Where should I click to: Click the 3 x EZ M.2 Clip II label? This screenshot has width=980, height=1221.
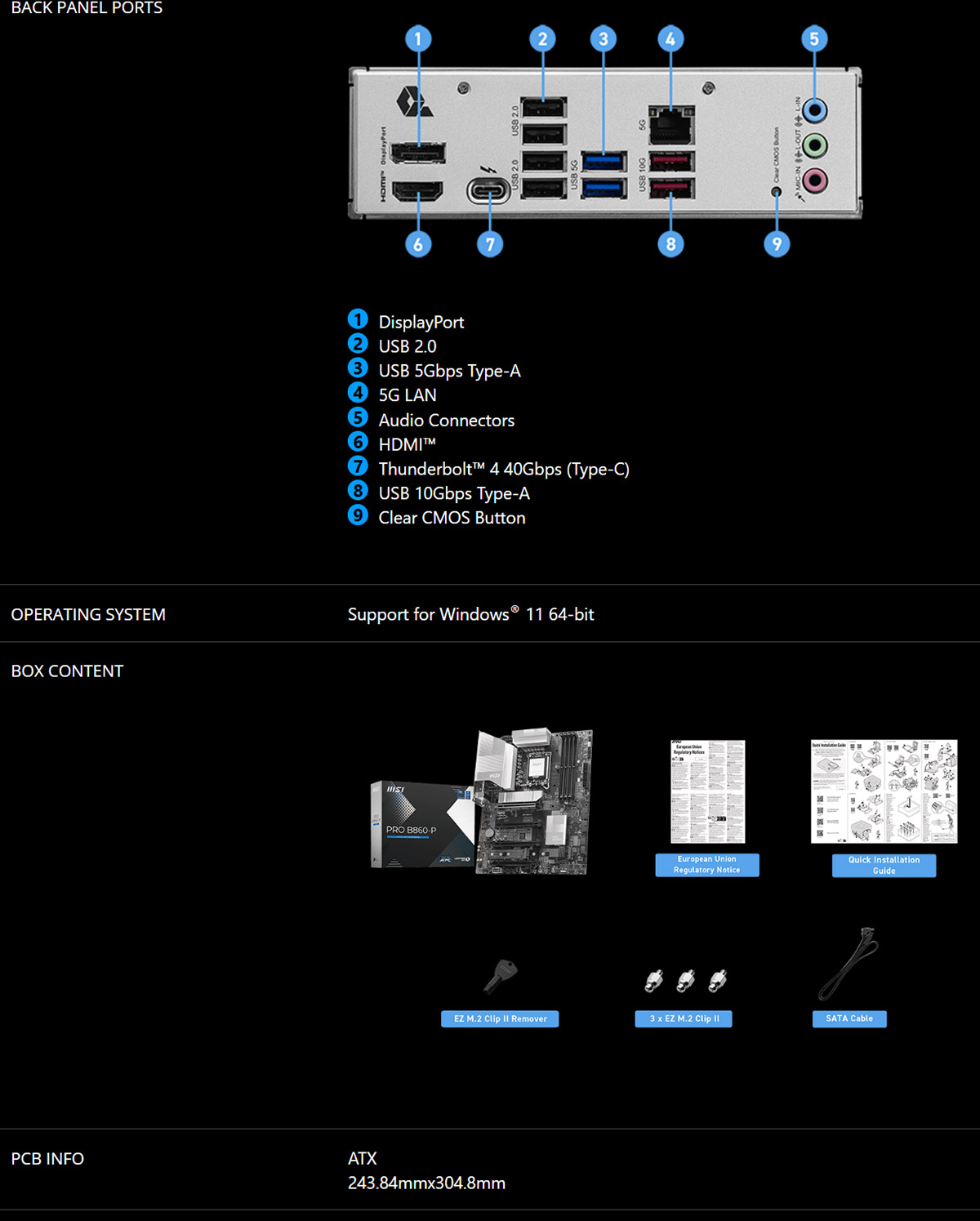click(x=684, y=1018)
